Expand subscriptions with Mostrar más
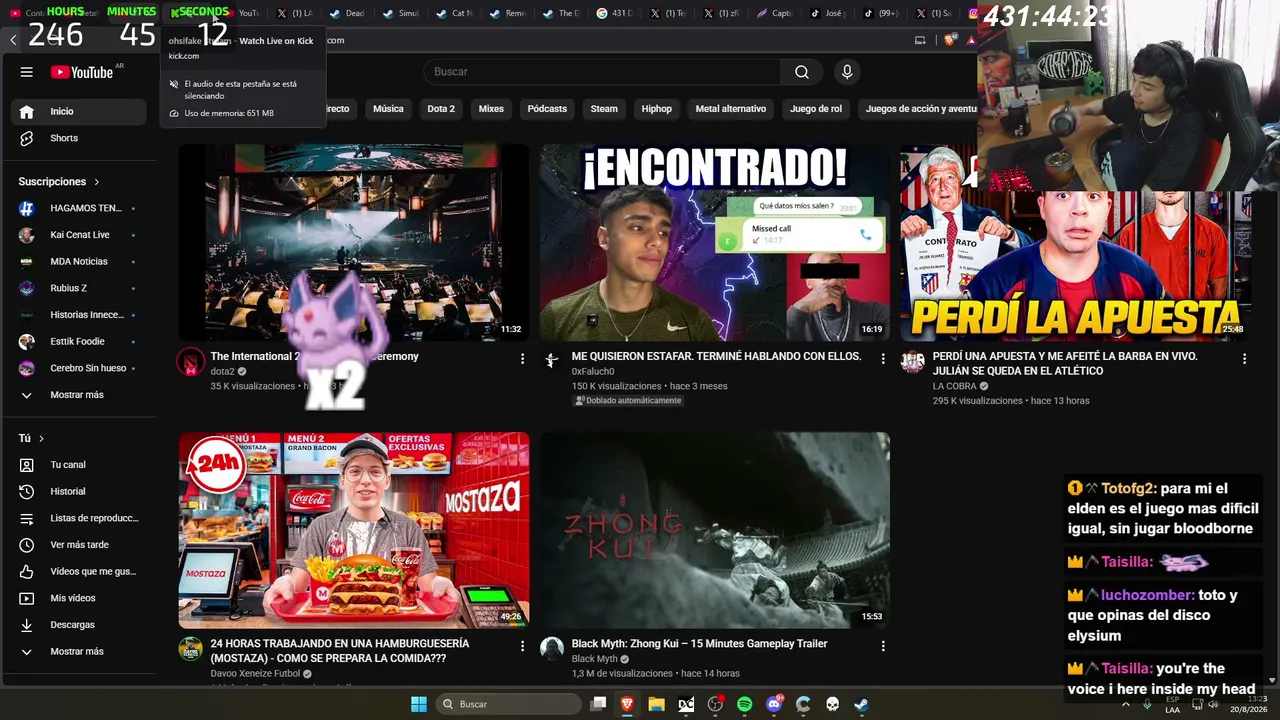Viewport: 1280px width, 720px height. 78,395
